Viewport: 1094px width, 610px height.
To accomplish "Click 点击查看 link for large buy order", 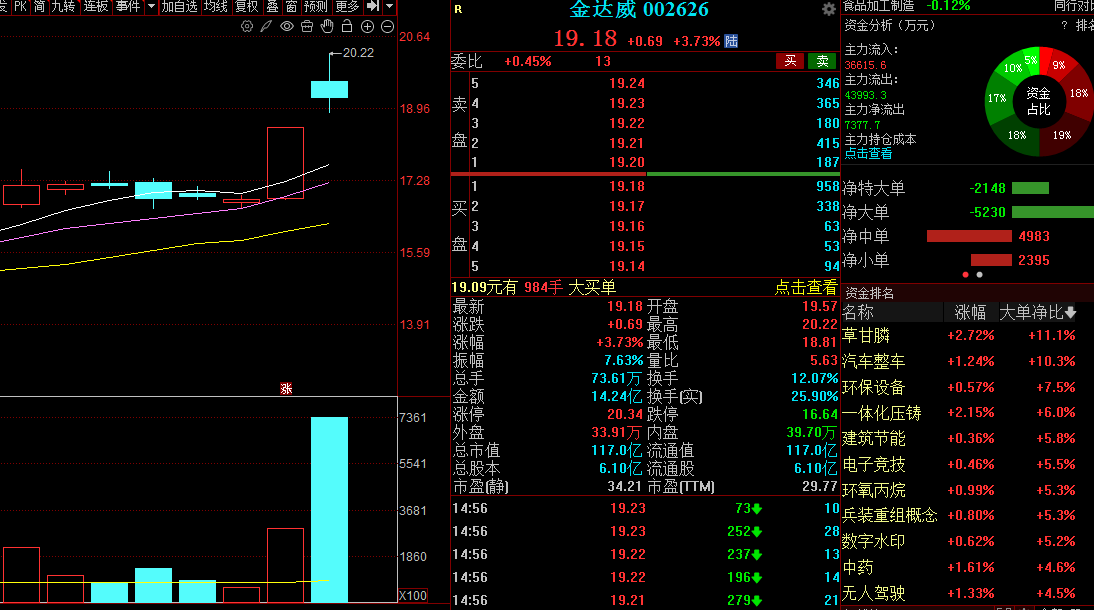I will point(806,287).
